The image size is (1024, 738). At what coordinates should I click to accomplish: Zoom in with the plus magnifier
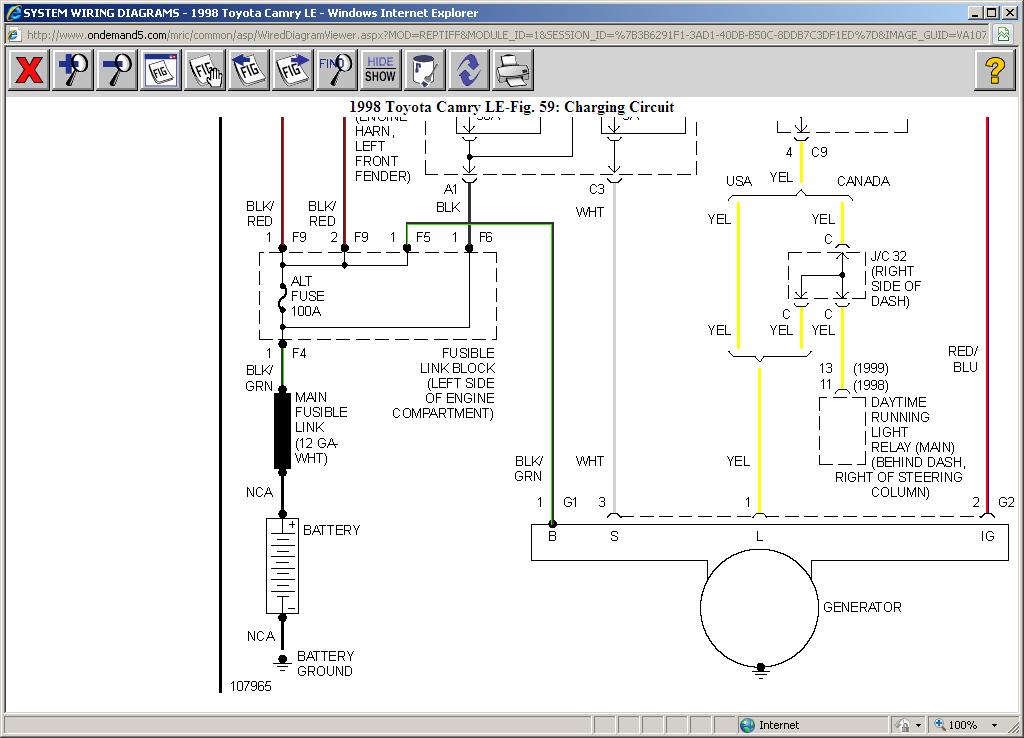pyautogui.click(x=74, y=70)
